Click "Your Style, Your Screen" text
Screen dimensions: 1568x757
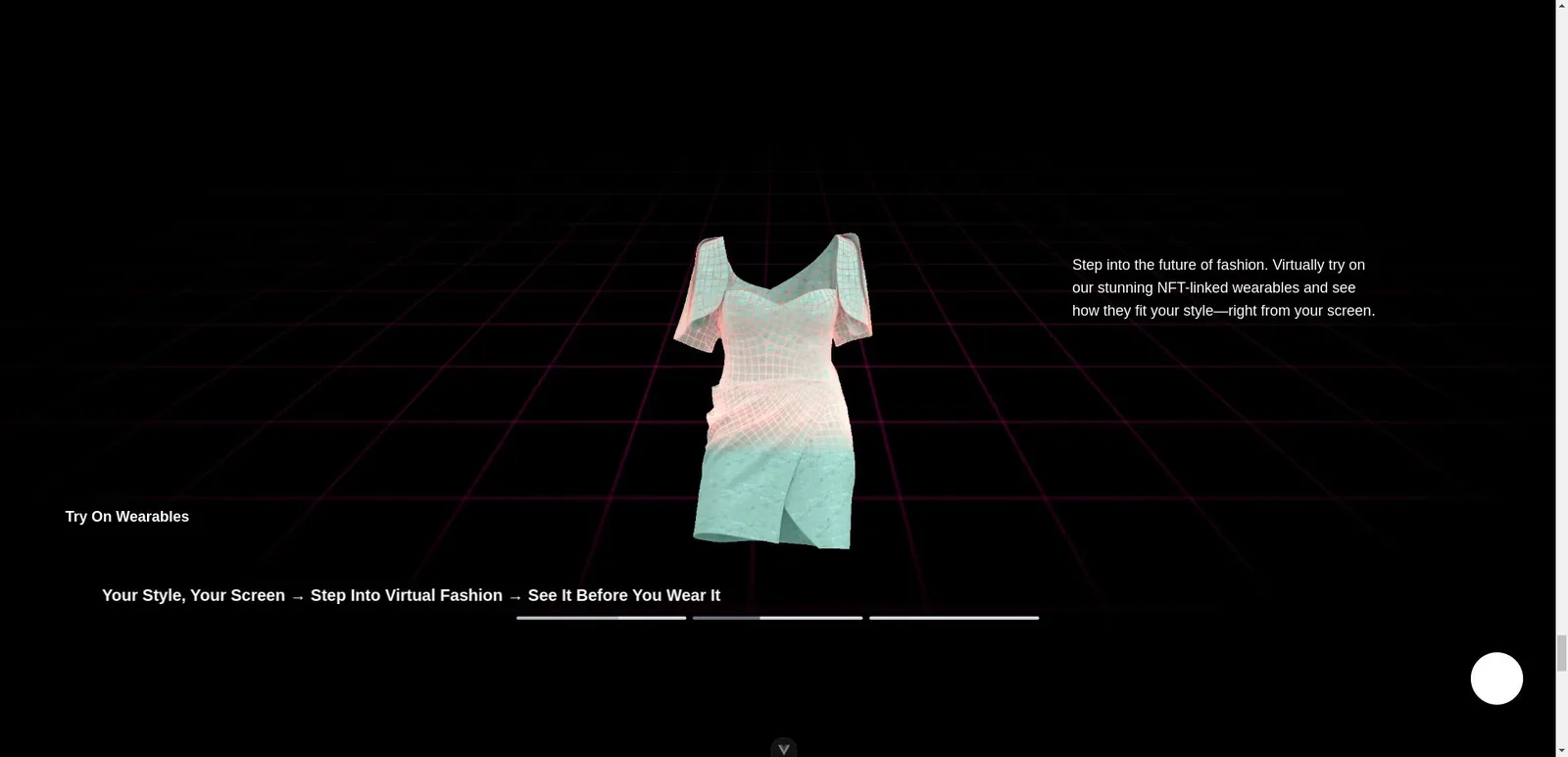tap(193, 595)
